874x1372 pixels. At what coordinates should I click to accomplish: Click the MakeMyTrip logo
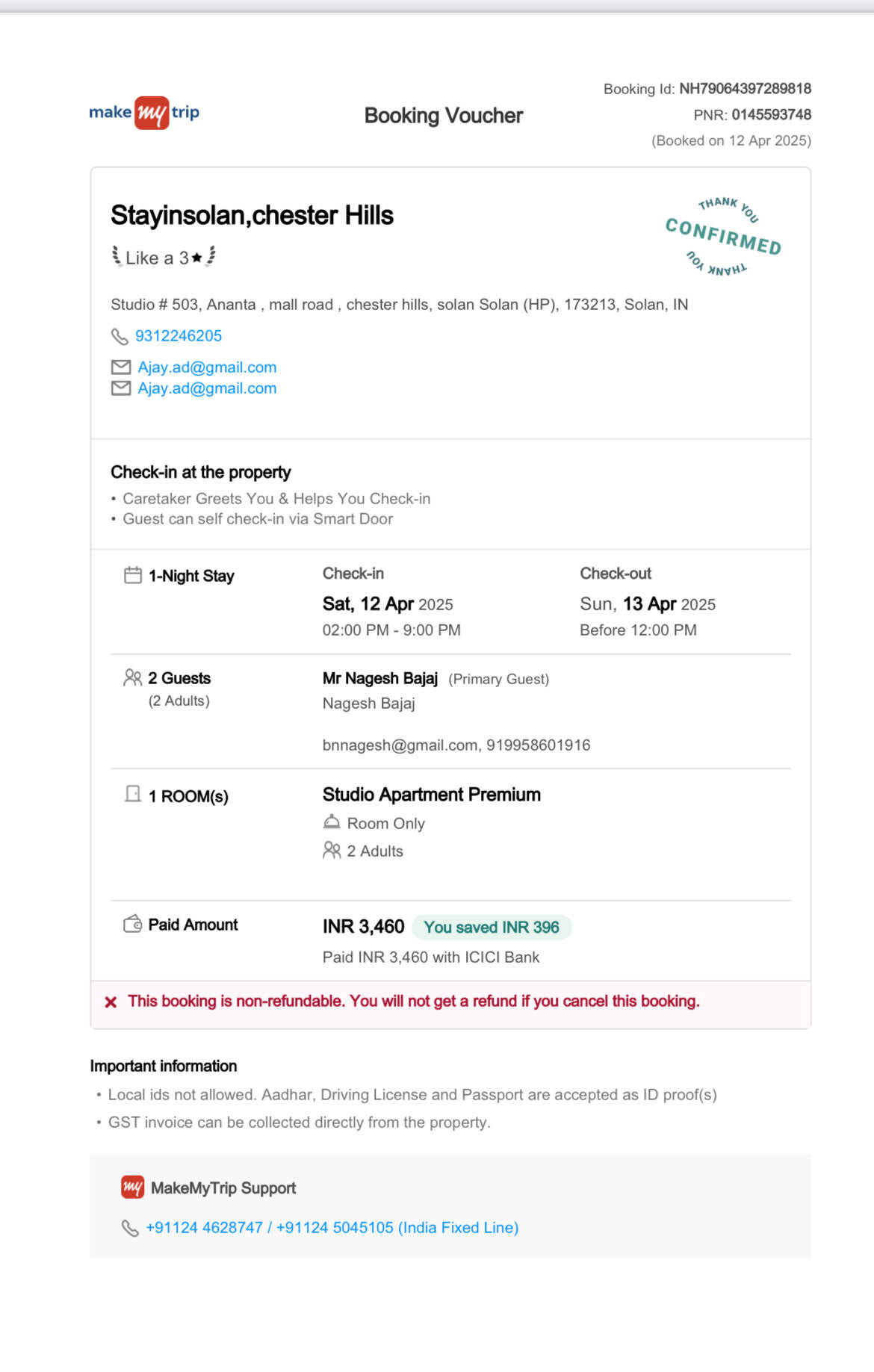coord(144,113)
